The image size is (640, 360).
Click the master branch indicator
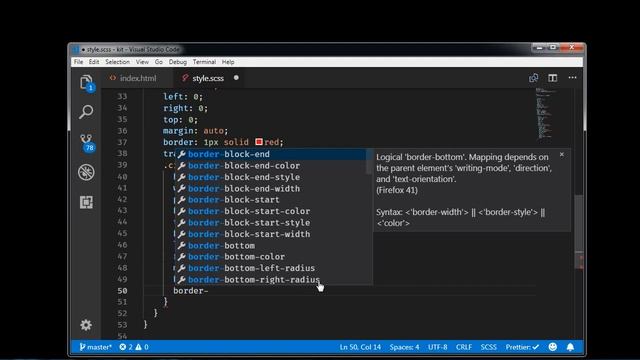[95, 347]
